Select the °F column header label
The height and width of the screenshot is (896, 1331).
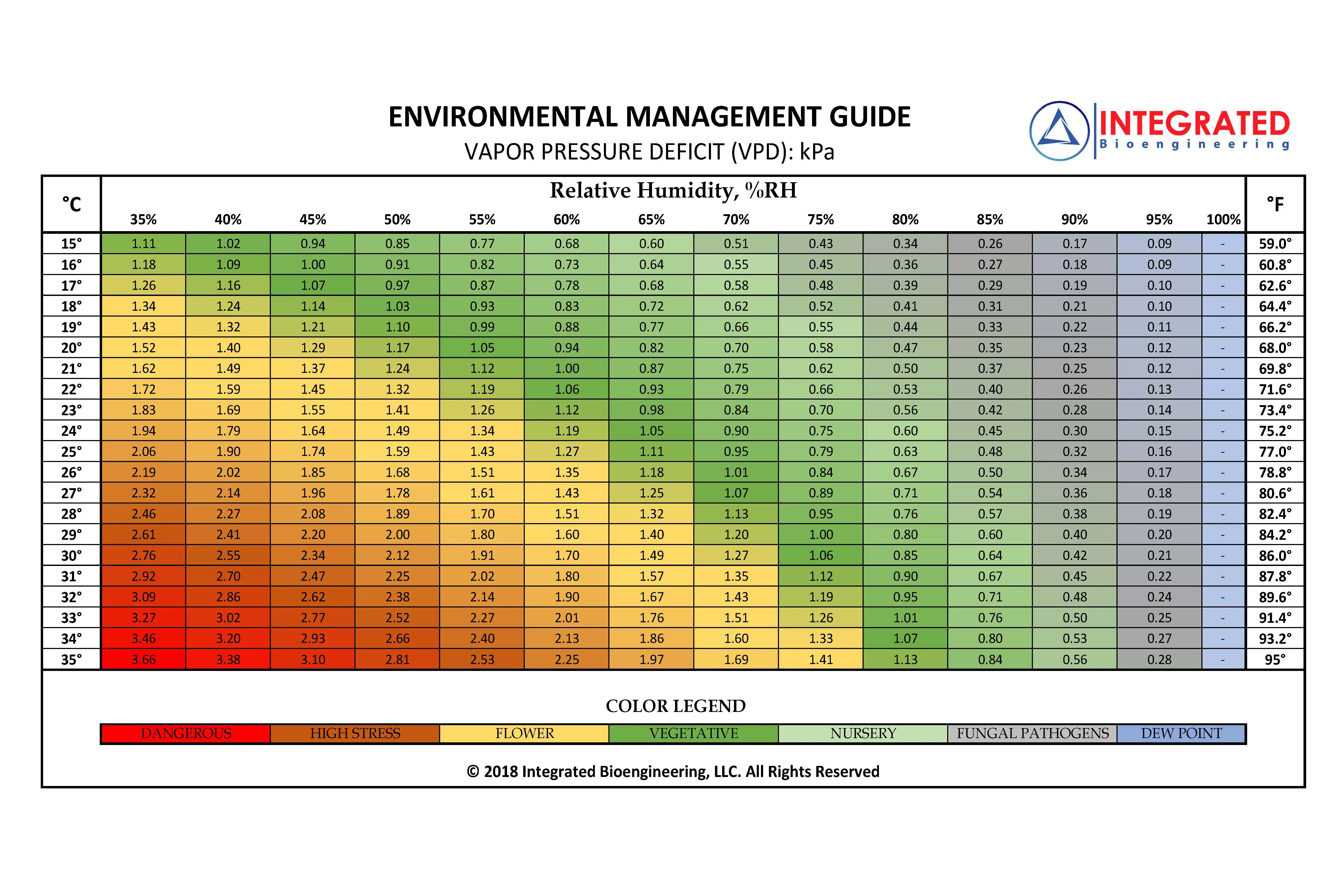(1275, 203)
